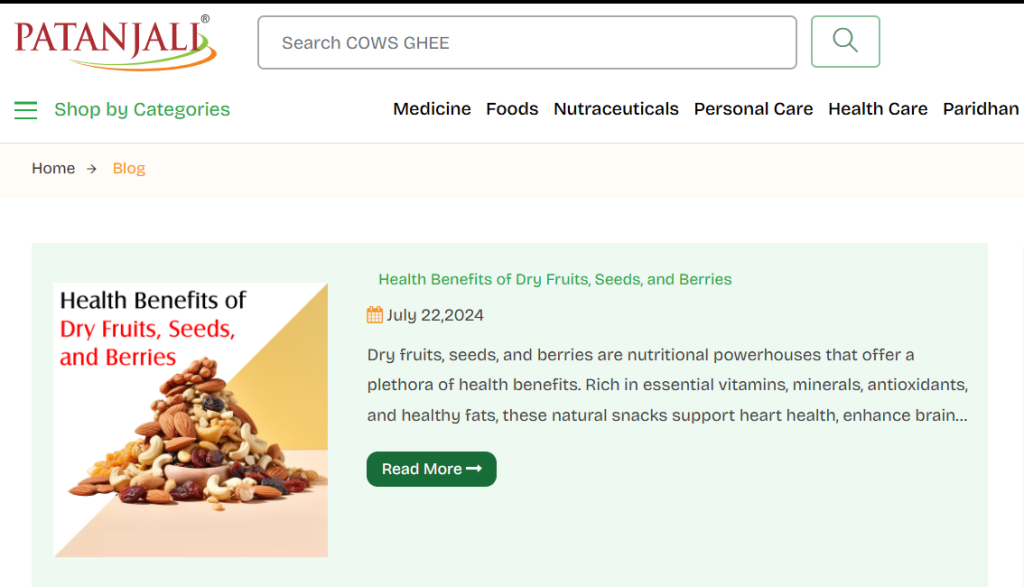The width and height of the screenshot is (1024, 587).
Task: Go to Home via breadcrumb
Action: coord(53,168)
